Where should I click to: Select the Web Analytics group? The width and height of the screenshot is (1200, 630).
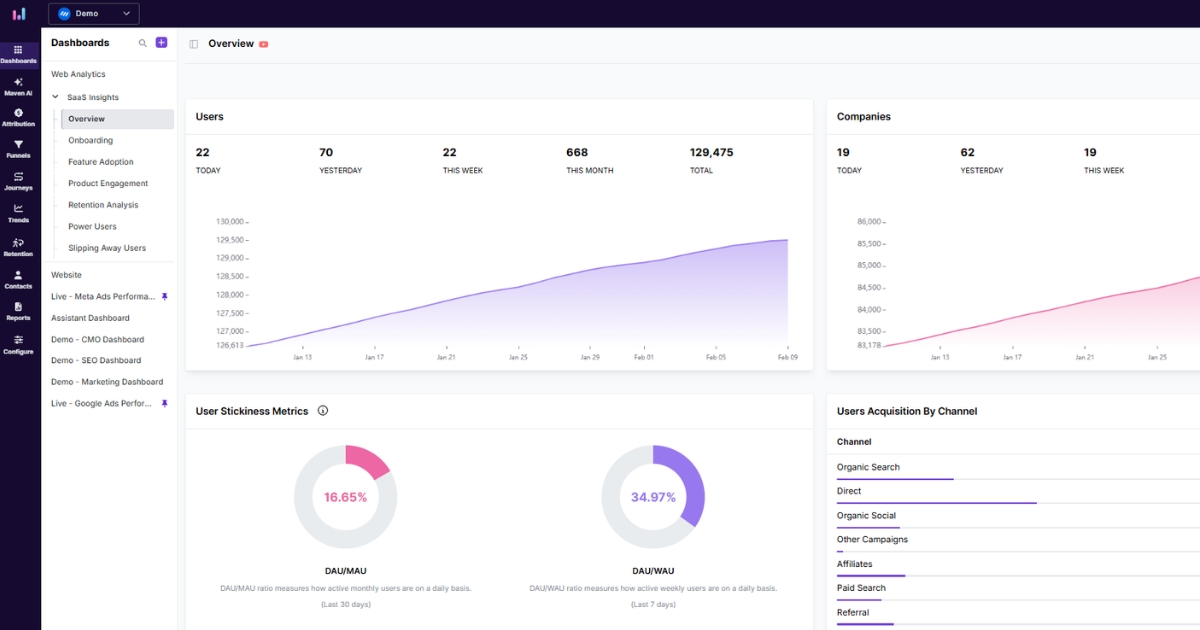[78, 74]
